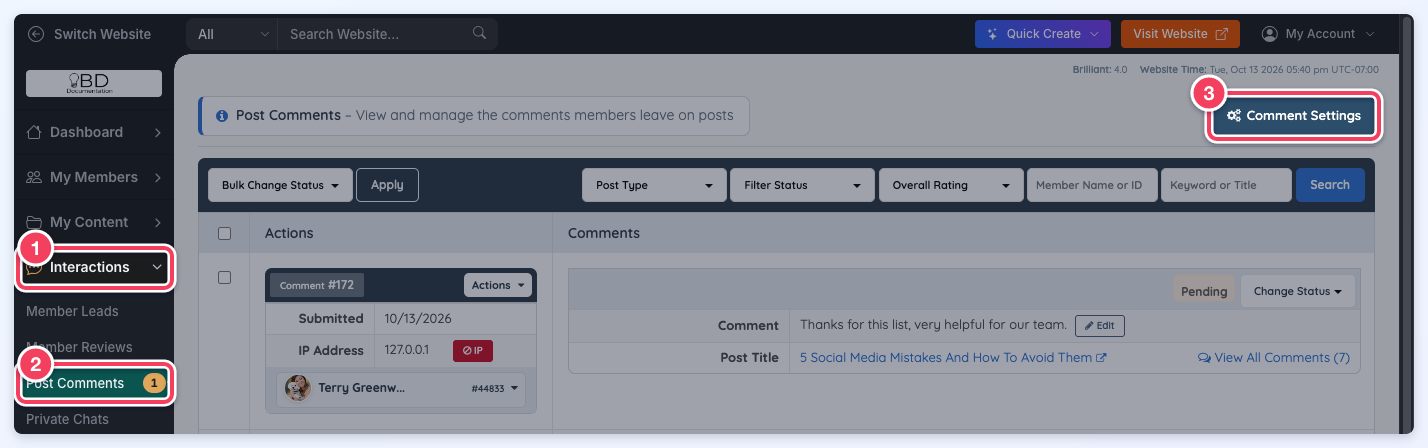Open the All search scope dropdown
Screen dimensions: 1428x448
[232, 34]
